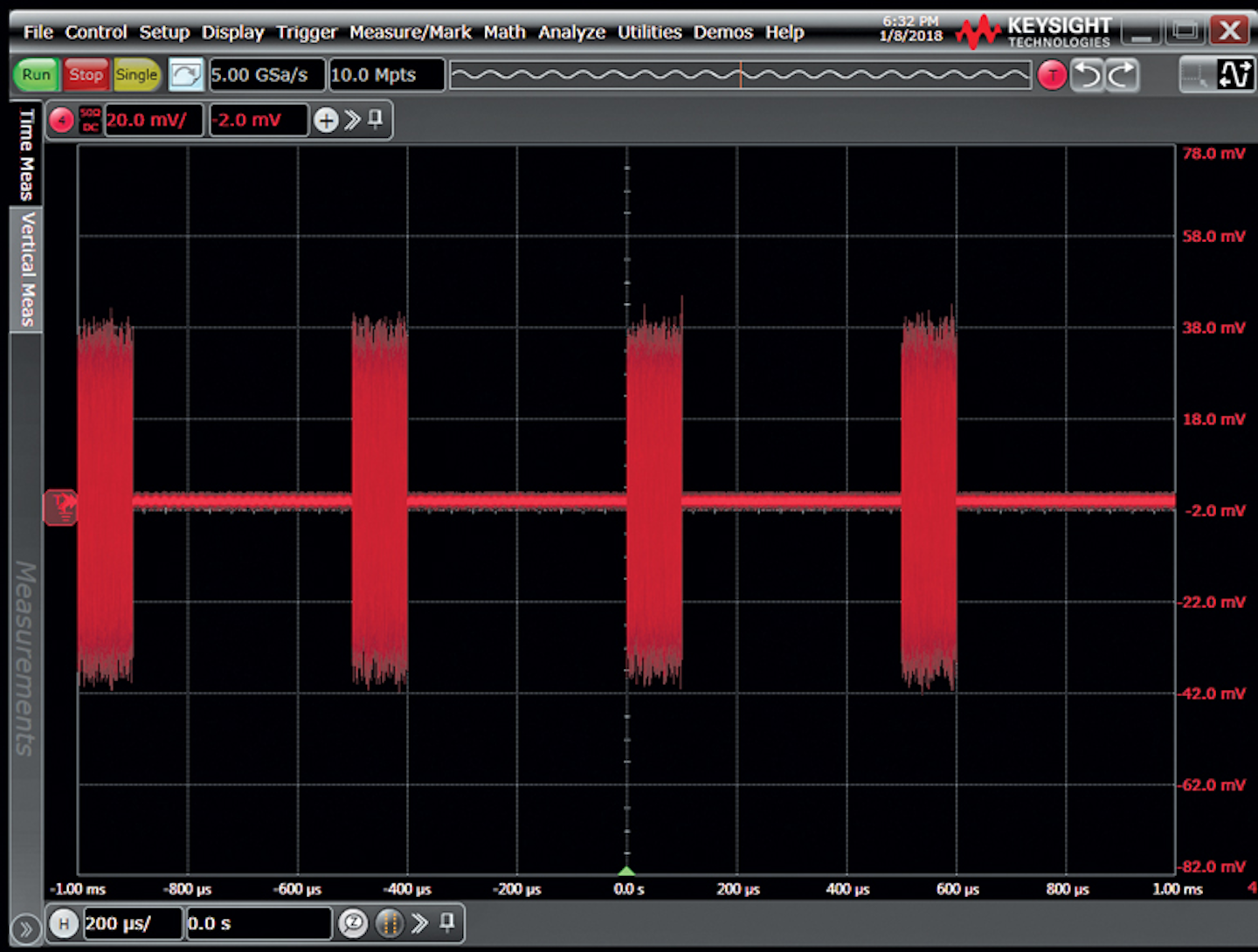Image resolution: width=1258 pixels, height=952 pixels.
Task: Toggle channel 4 with its red badge
Action: (60, 120)
